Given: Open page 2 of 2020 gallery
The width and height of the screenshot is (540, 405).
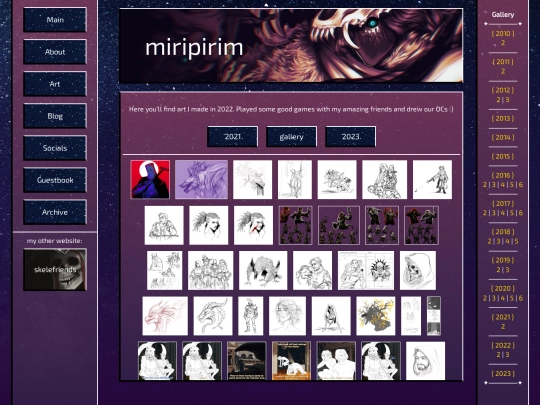Looking at the screenshot, I should point(485,298).
